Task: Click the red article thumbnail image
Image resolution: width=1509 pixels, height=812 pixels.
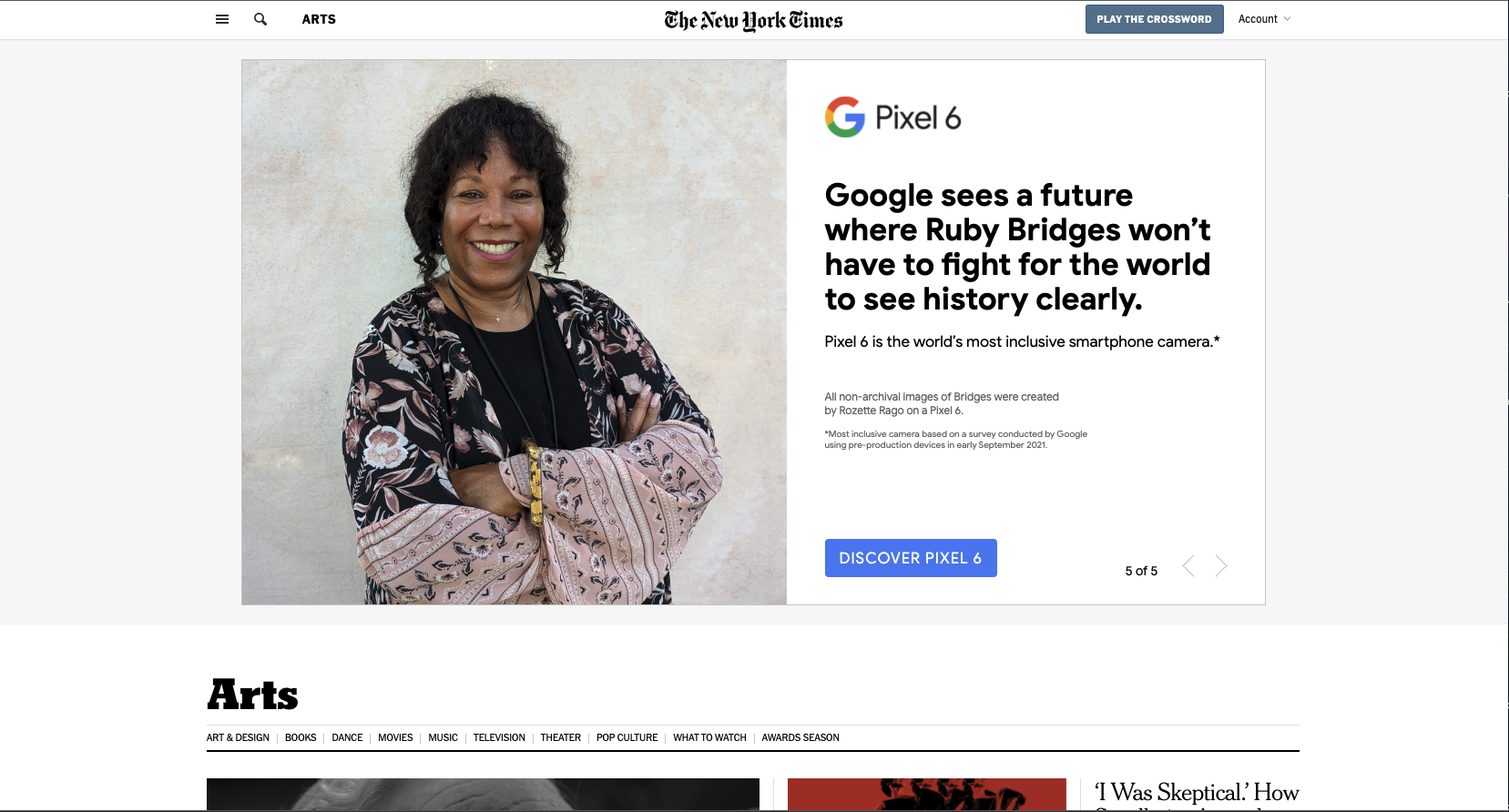Action: click(927, 795)
